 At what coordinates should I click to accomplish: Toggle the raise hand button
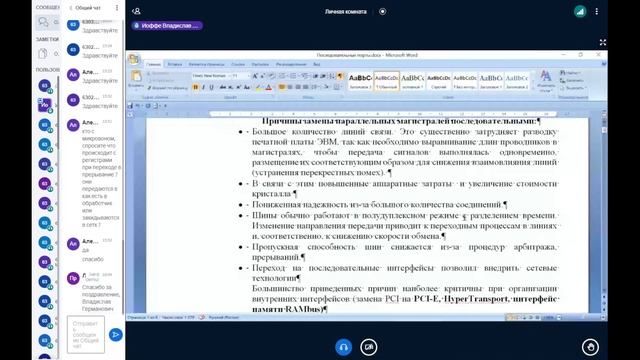pyautogui.click(x=590, y=347)
